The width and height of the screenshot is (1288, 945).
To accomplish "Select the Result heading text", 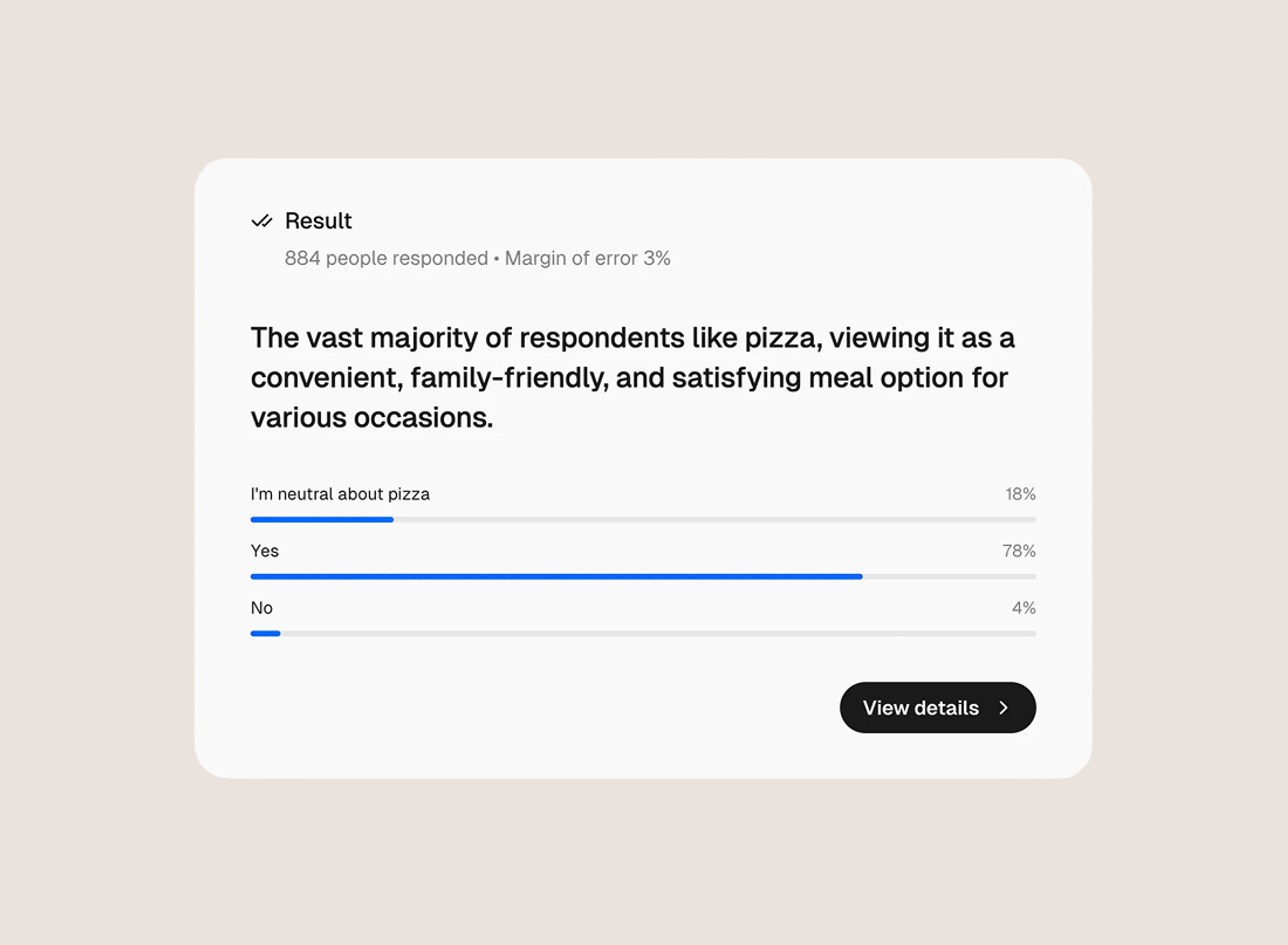I will [318, 221].
